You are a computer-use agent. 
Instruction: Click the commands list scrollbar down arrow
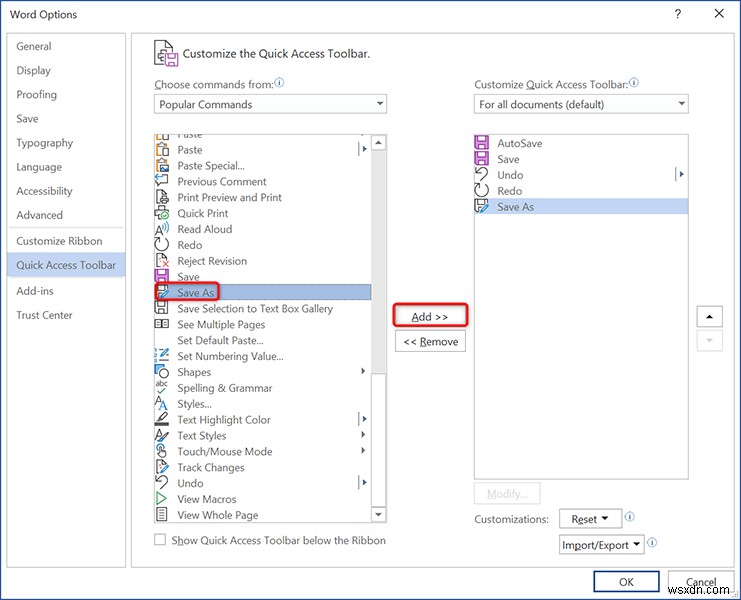tap(379, 514)
